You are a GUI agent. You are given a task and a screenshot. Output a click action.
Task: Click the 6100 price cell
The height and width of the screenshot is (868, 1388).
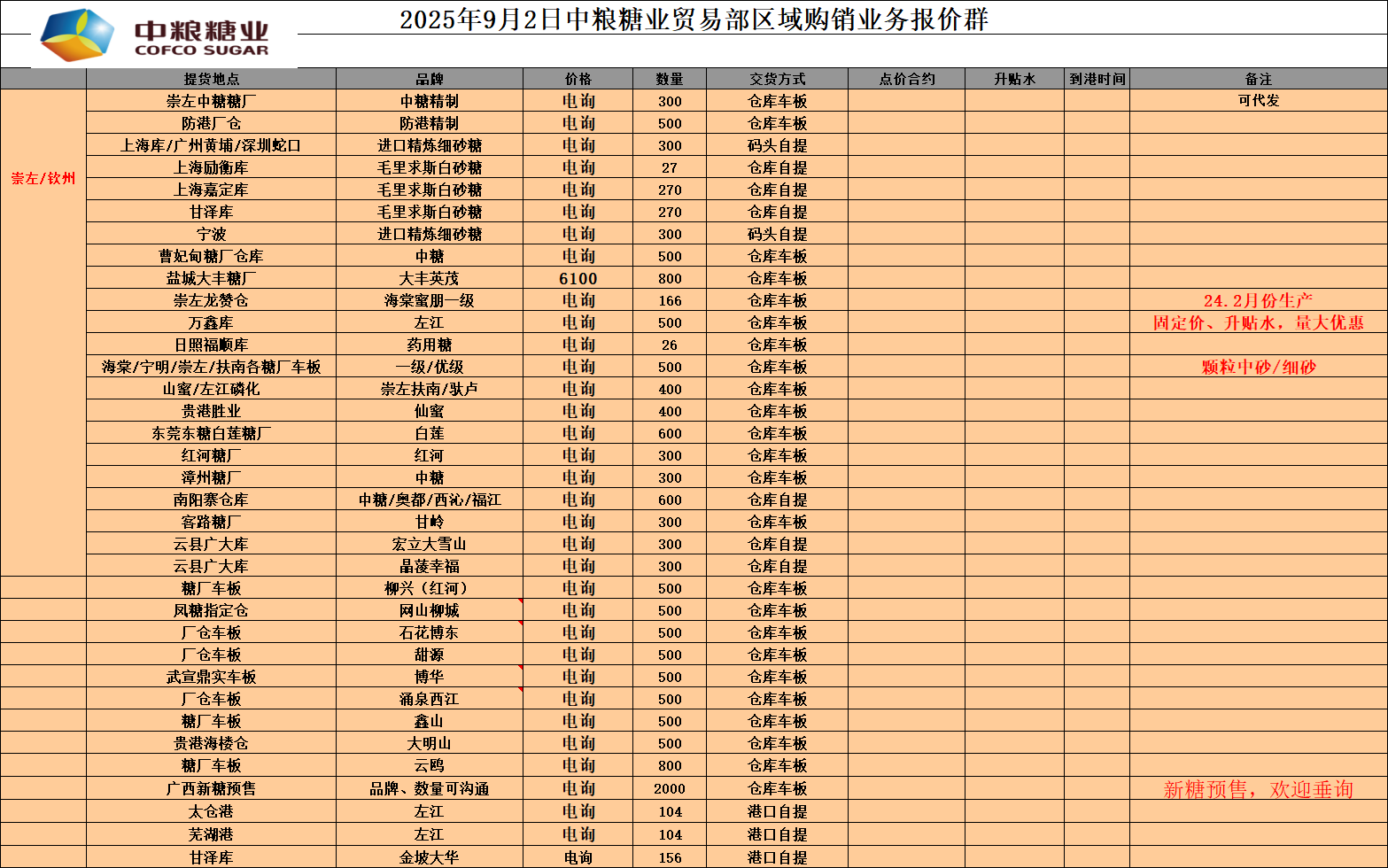pyautogui.click(x=578, y=278)
